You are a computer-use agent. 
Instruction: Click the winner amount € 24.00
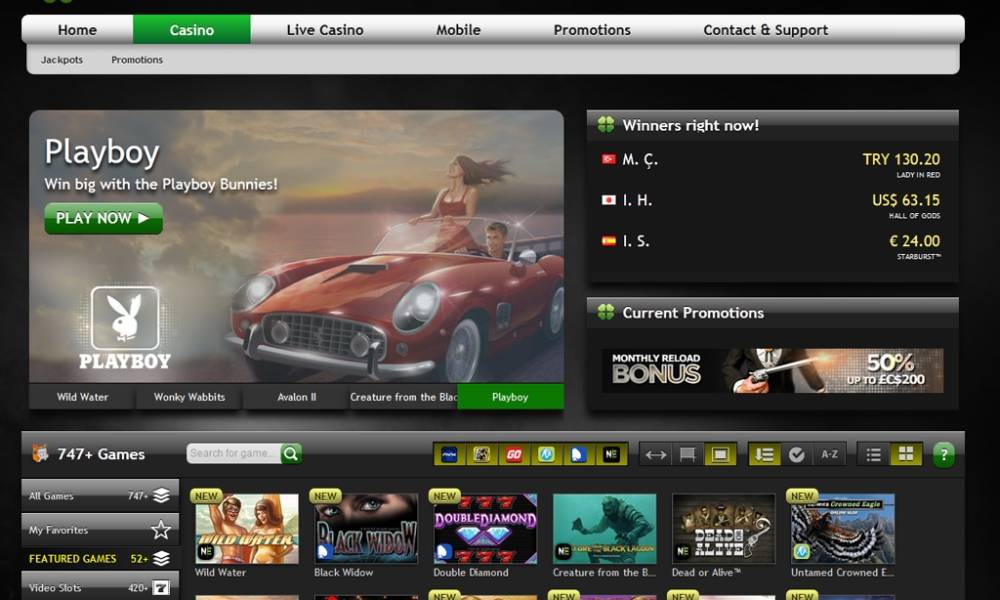pos(915,241)
